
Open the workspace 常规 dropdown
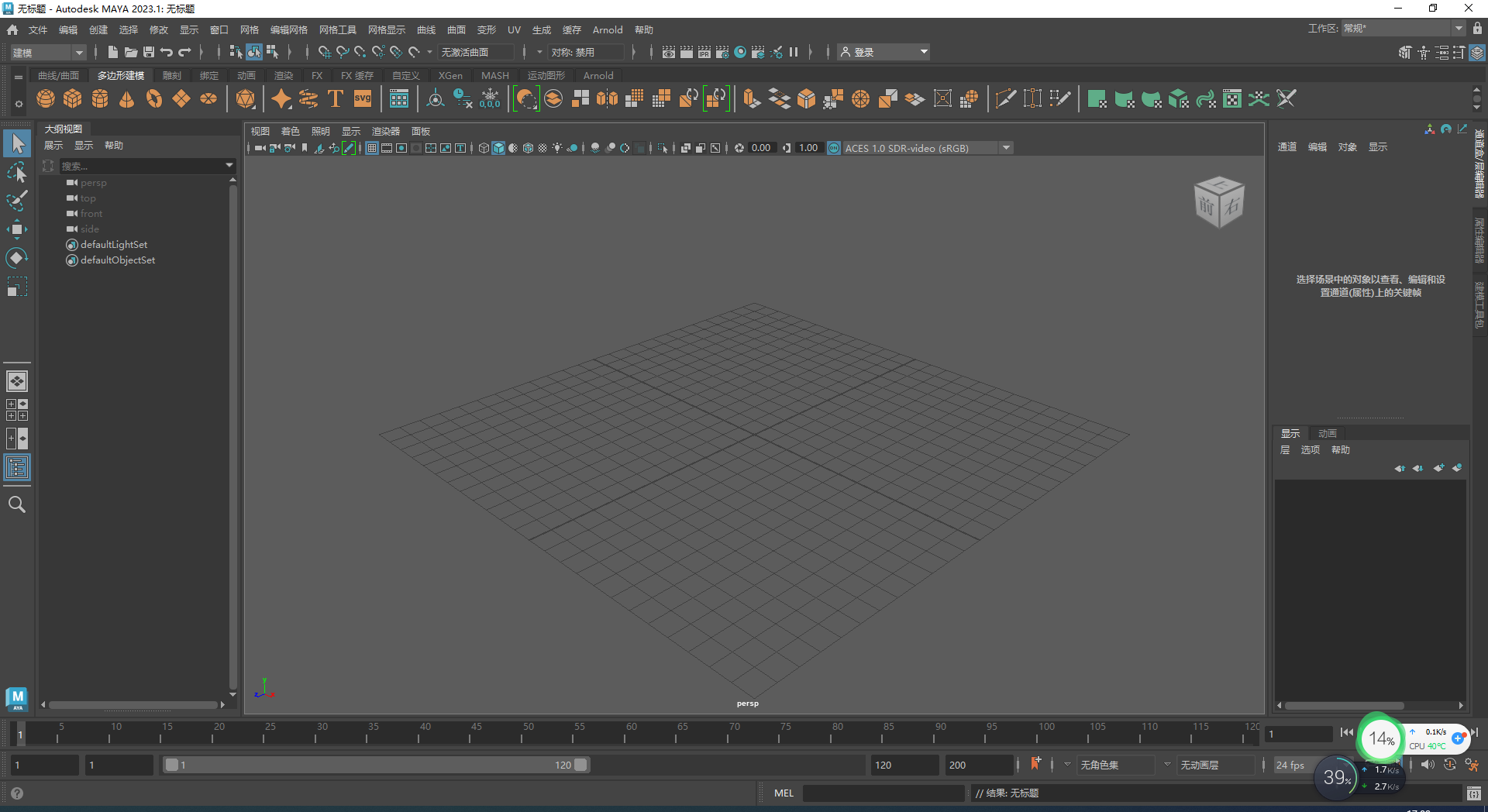(x=1457, y=28)
